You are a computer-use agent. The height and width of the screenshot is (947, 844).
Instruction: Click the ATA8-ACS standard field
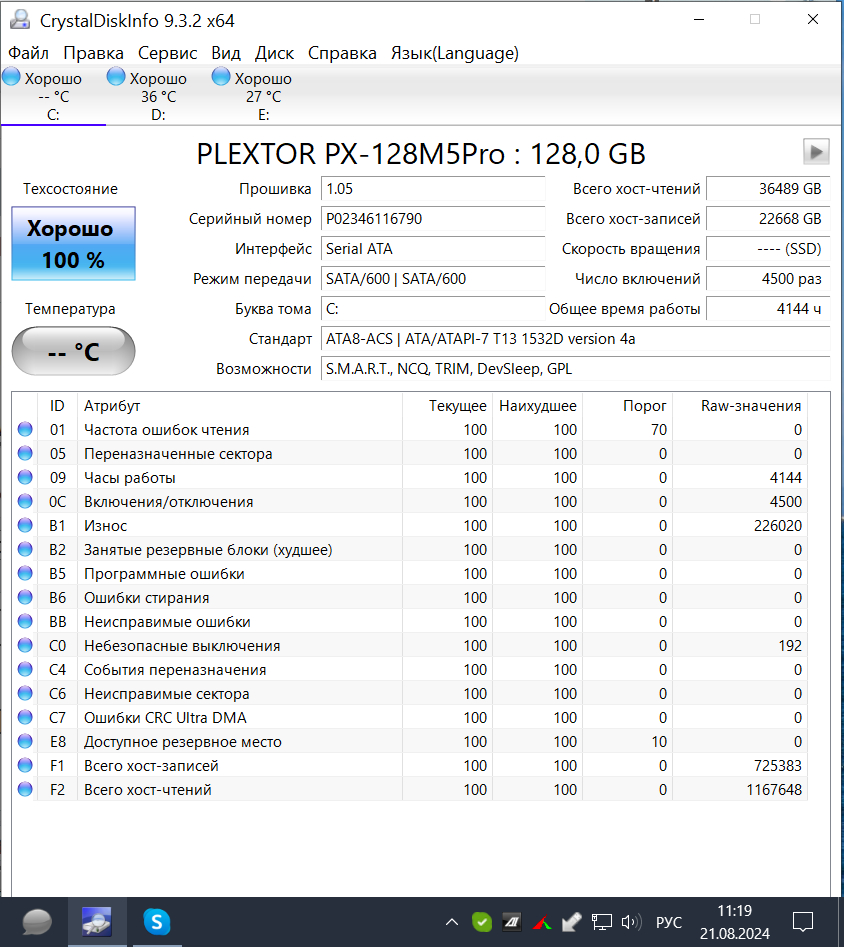click(x=575, y=339)
